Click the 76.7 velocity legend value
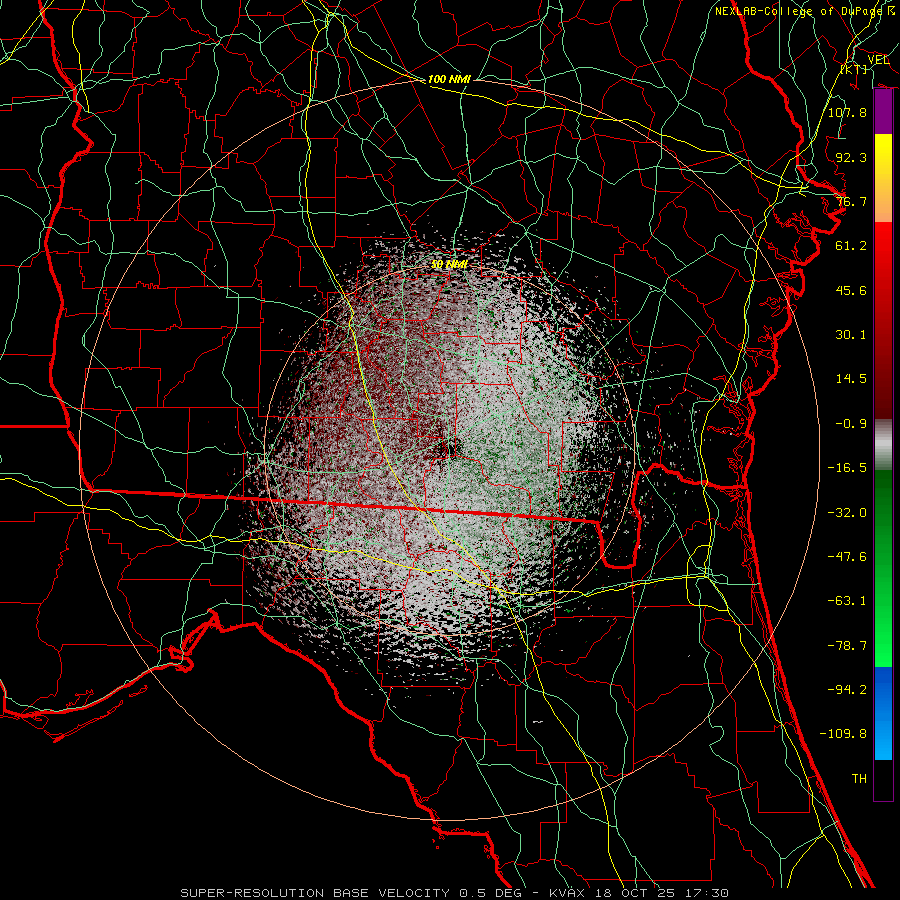900x900 pixels. pos(851,201)
